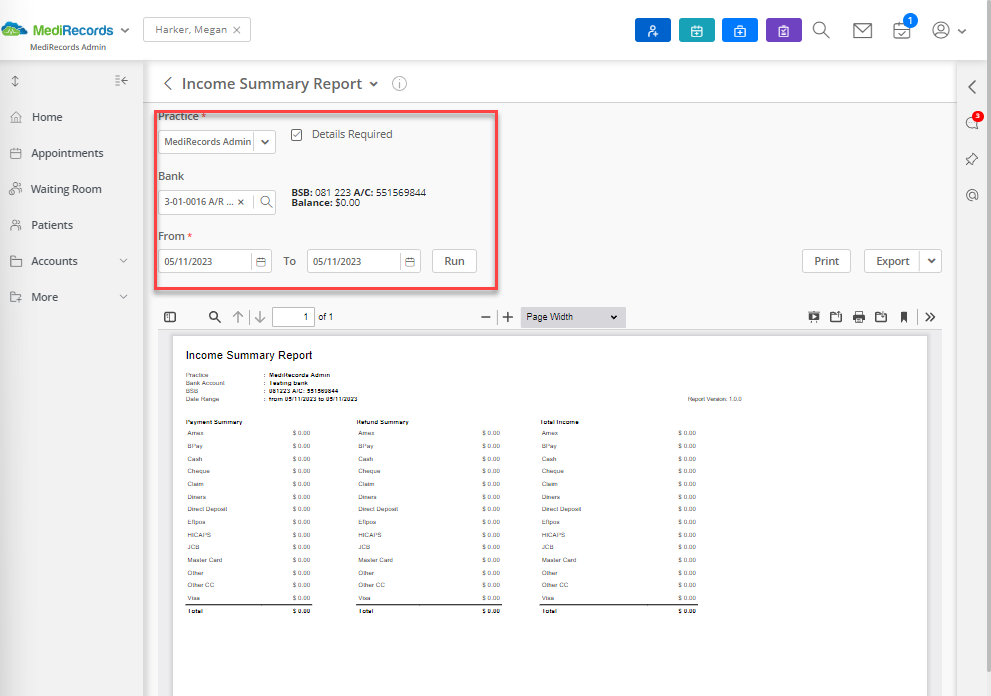
Task: Open the Income Summary Report title dropdown
Action: click(374, 84)
